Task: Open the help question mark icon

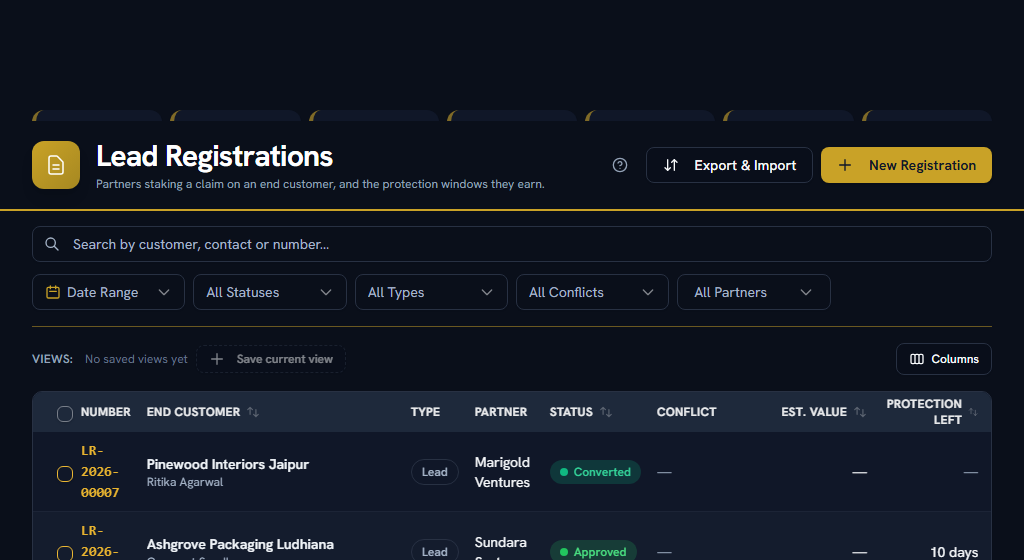Action: point(620,165)
